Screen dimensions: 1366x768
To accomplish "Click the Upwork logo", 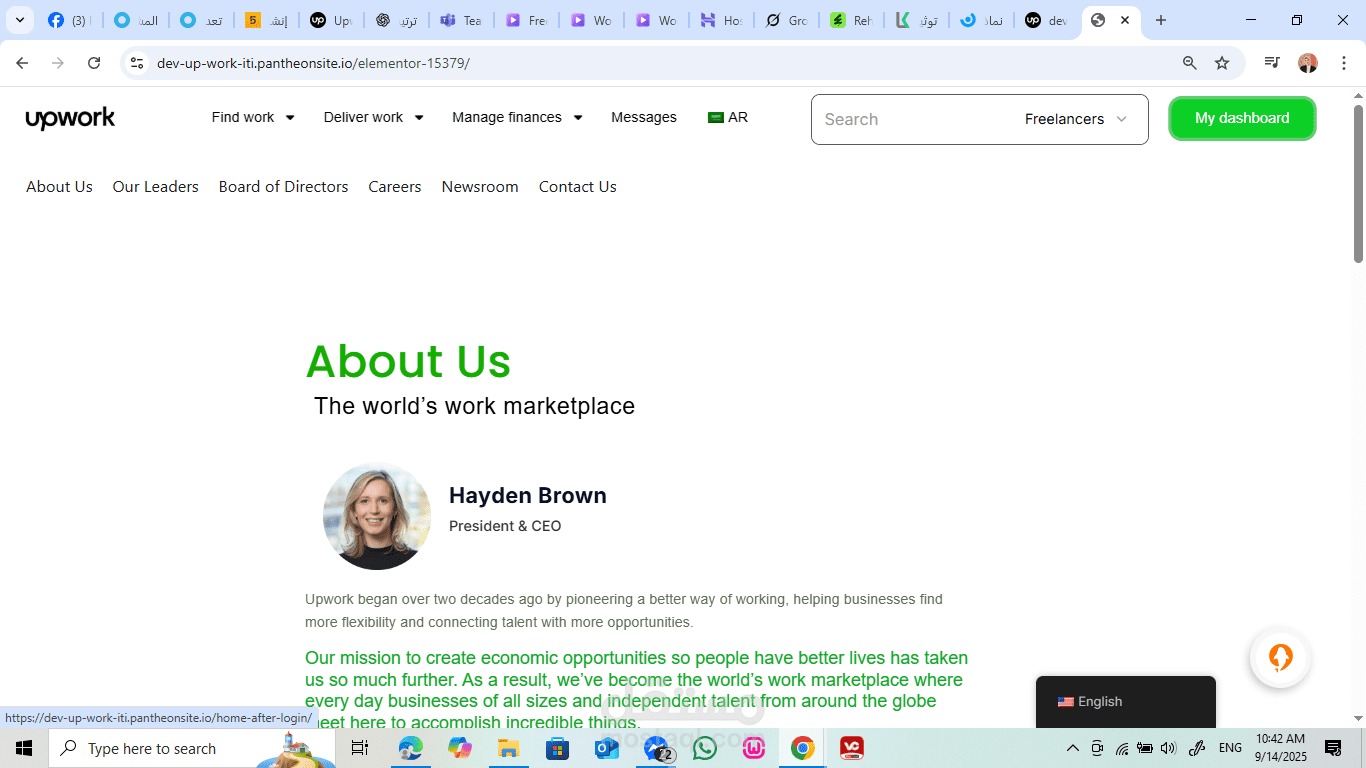I will [70, 118].
